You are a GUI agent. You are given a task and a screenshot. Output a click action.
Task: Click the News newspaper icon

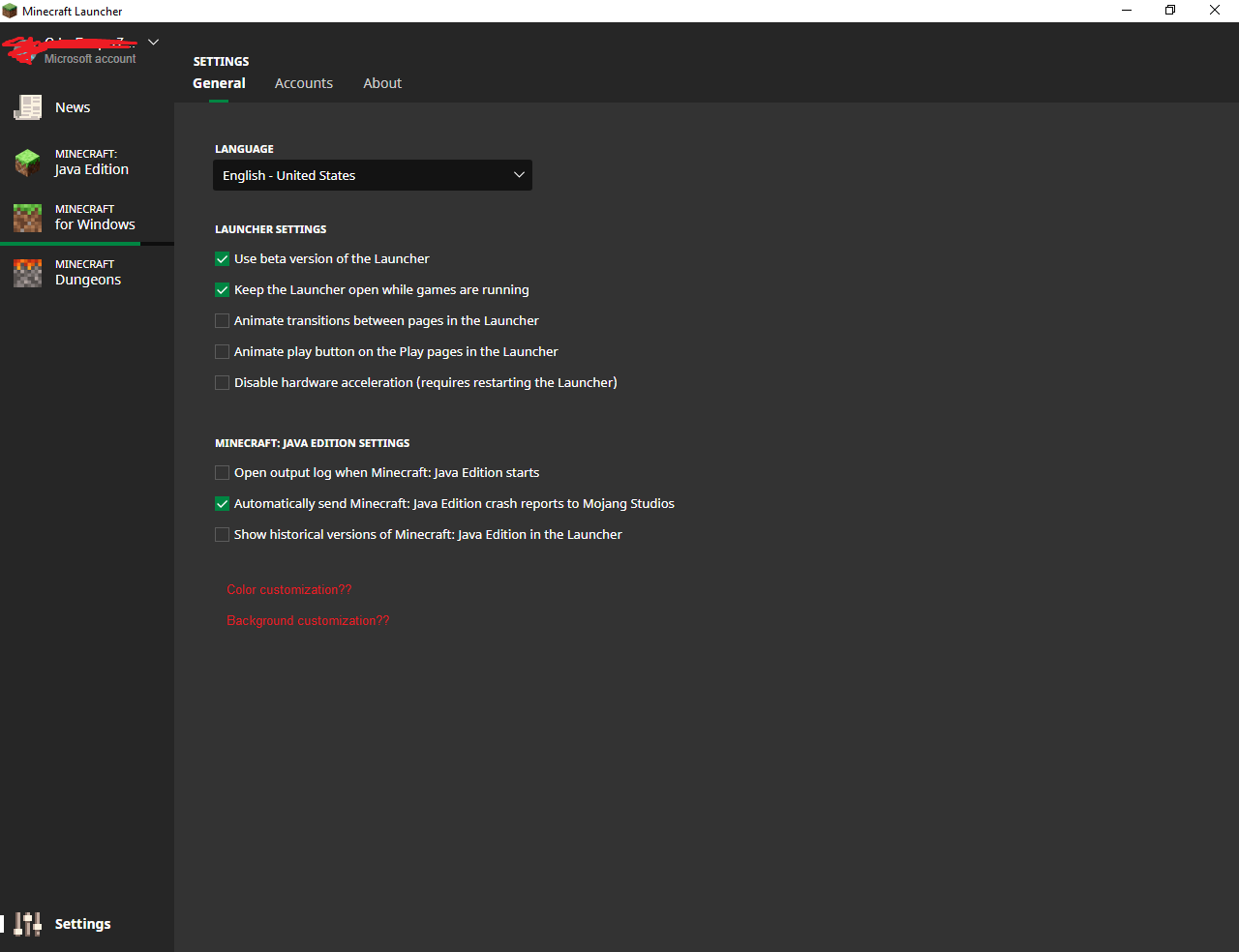pyautogui.click(x=28, y=107)
